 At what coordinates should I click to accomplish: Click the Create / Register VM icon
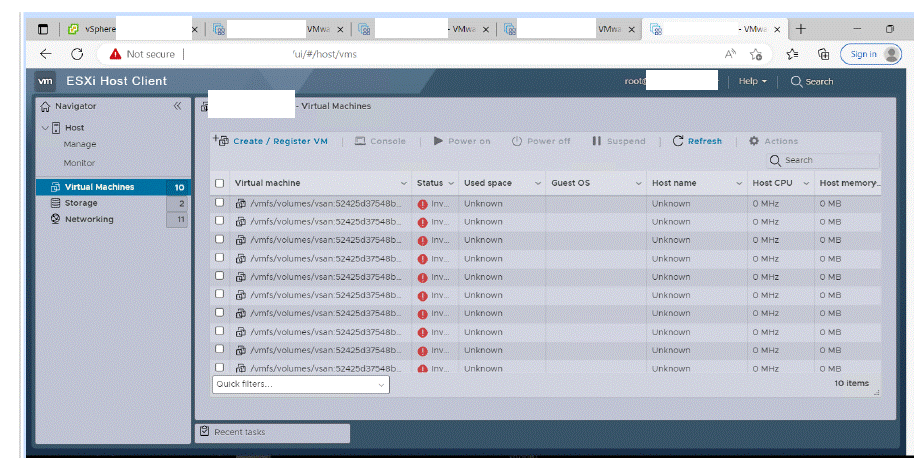pos(221,141)
